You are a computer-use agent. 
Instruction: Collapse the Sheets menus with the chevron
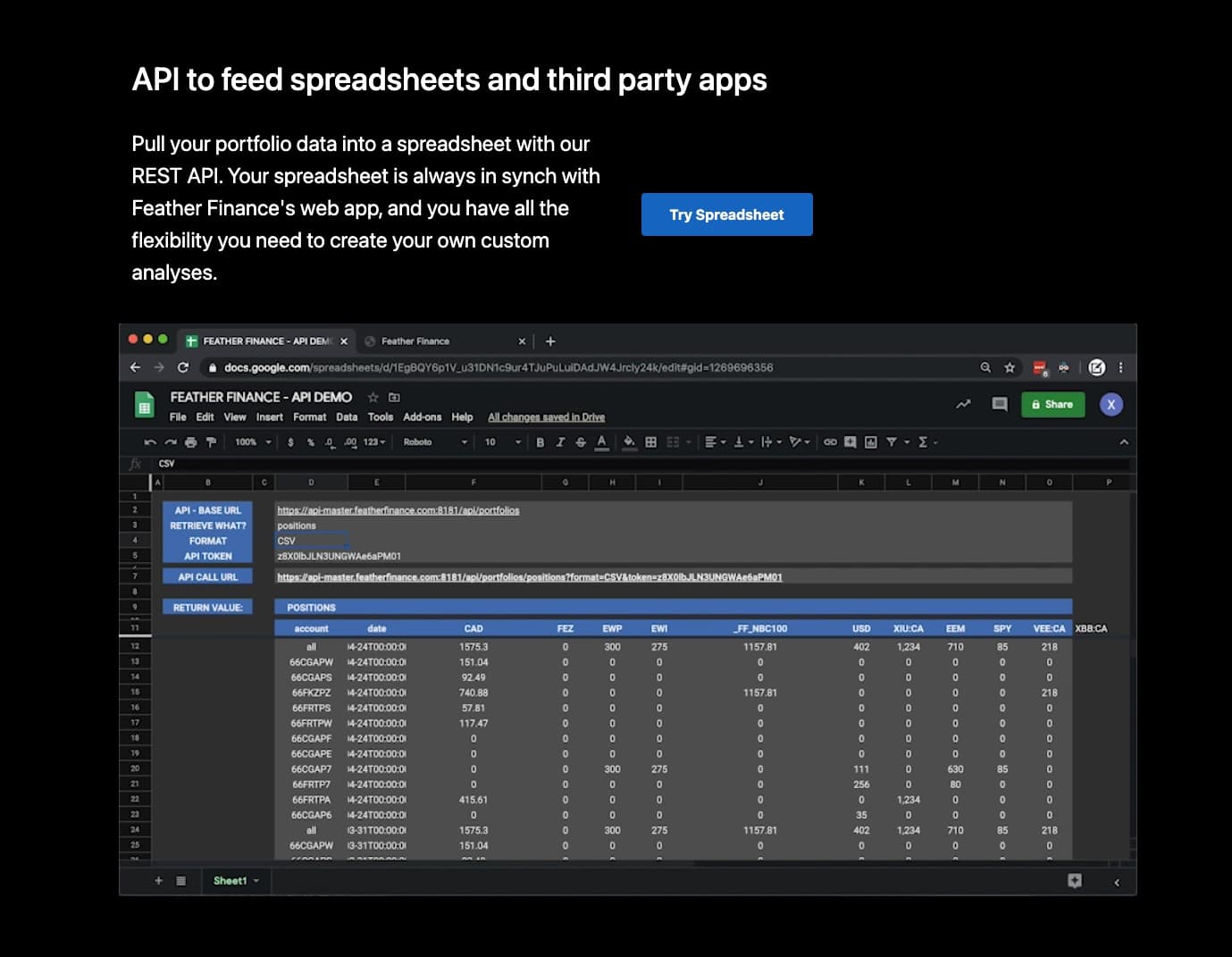[x=1124, y=442]
